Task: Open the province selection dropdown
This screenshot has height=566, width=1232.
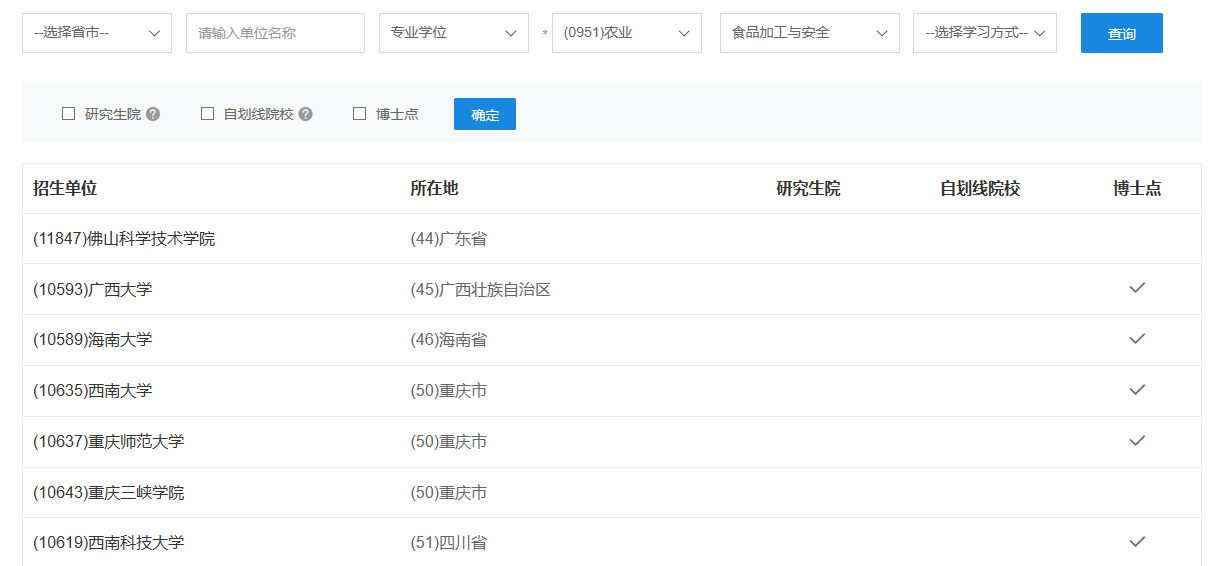Action: click(x=97, y=33)
